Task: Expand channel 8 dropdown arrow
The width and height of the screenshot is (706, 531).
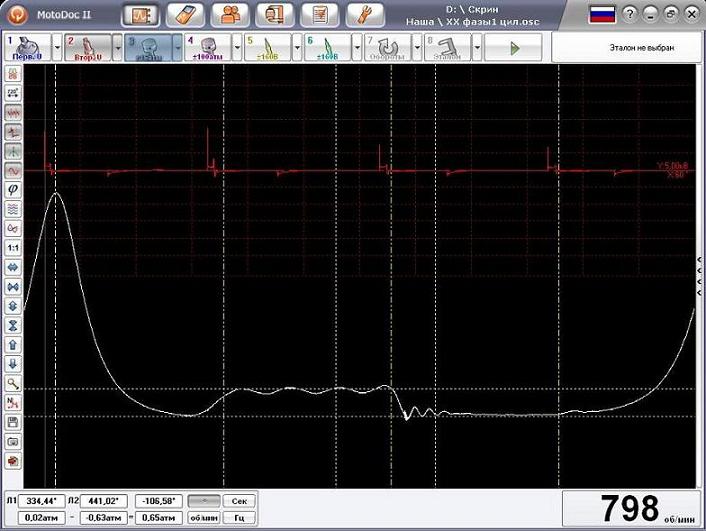Action: (x=477, y=47)
